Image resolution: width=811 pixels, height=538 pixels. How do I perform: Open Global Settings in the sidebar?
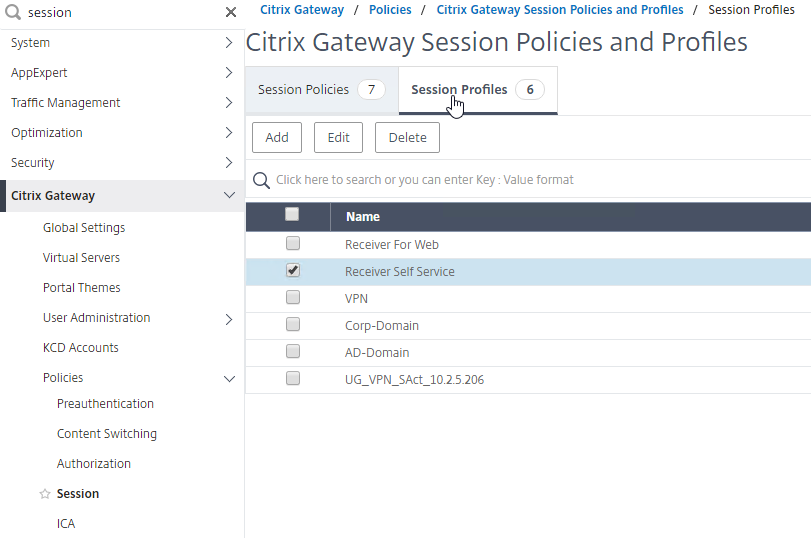click(84, 228)
